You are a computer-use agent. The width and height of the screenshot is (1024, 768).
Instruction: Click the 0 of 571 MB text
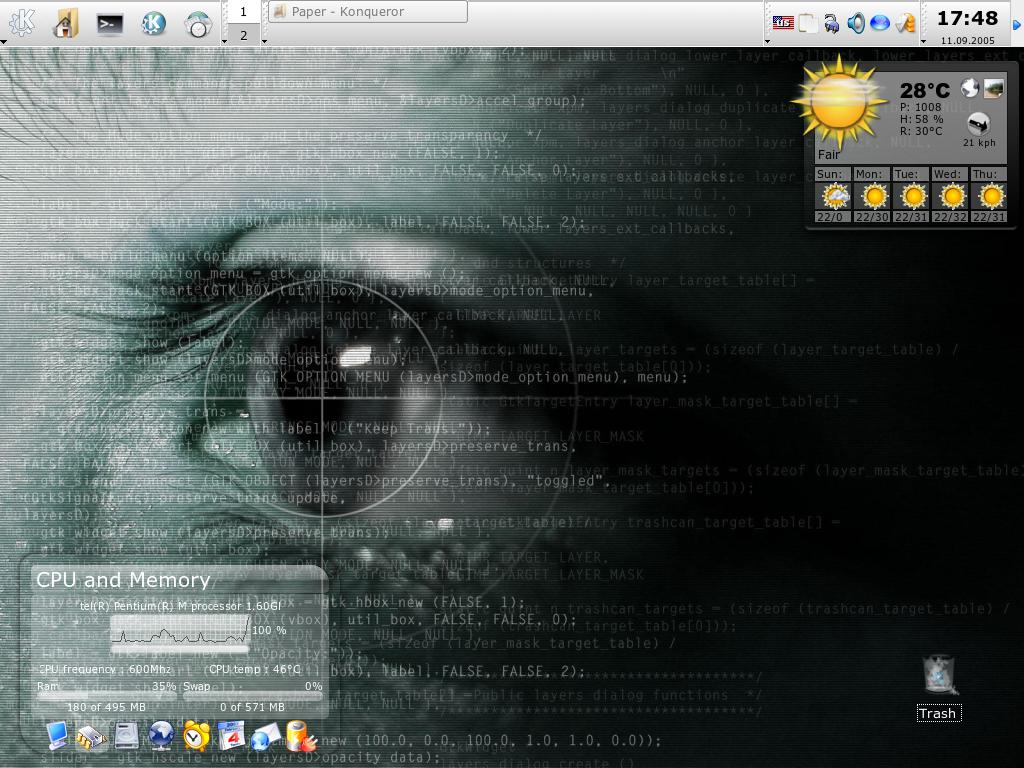click(x=252, y=707)
